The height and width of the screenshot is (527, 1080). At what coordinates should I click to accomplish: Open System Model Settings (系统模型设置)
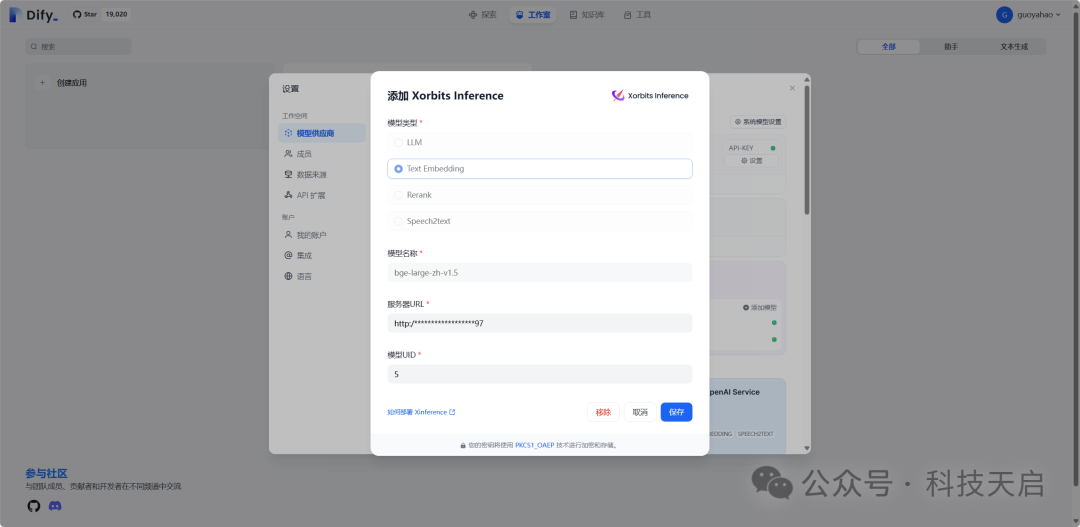pyautogui.click(x=758, y=122)
